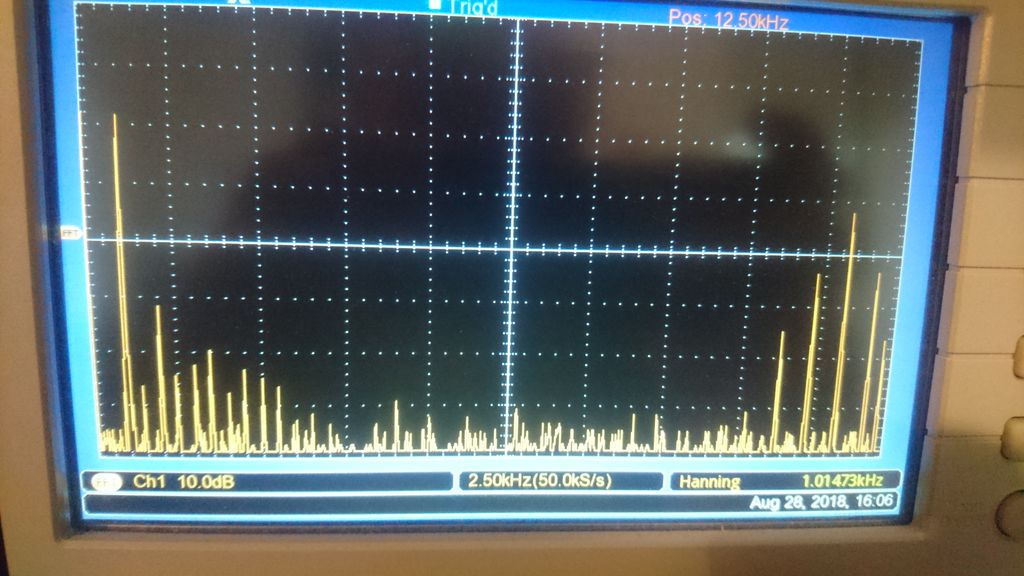Click the Hanning window label
The width and height of the screenshot is (1024, 576).
click(710, 482)
